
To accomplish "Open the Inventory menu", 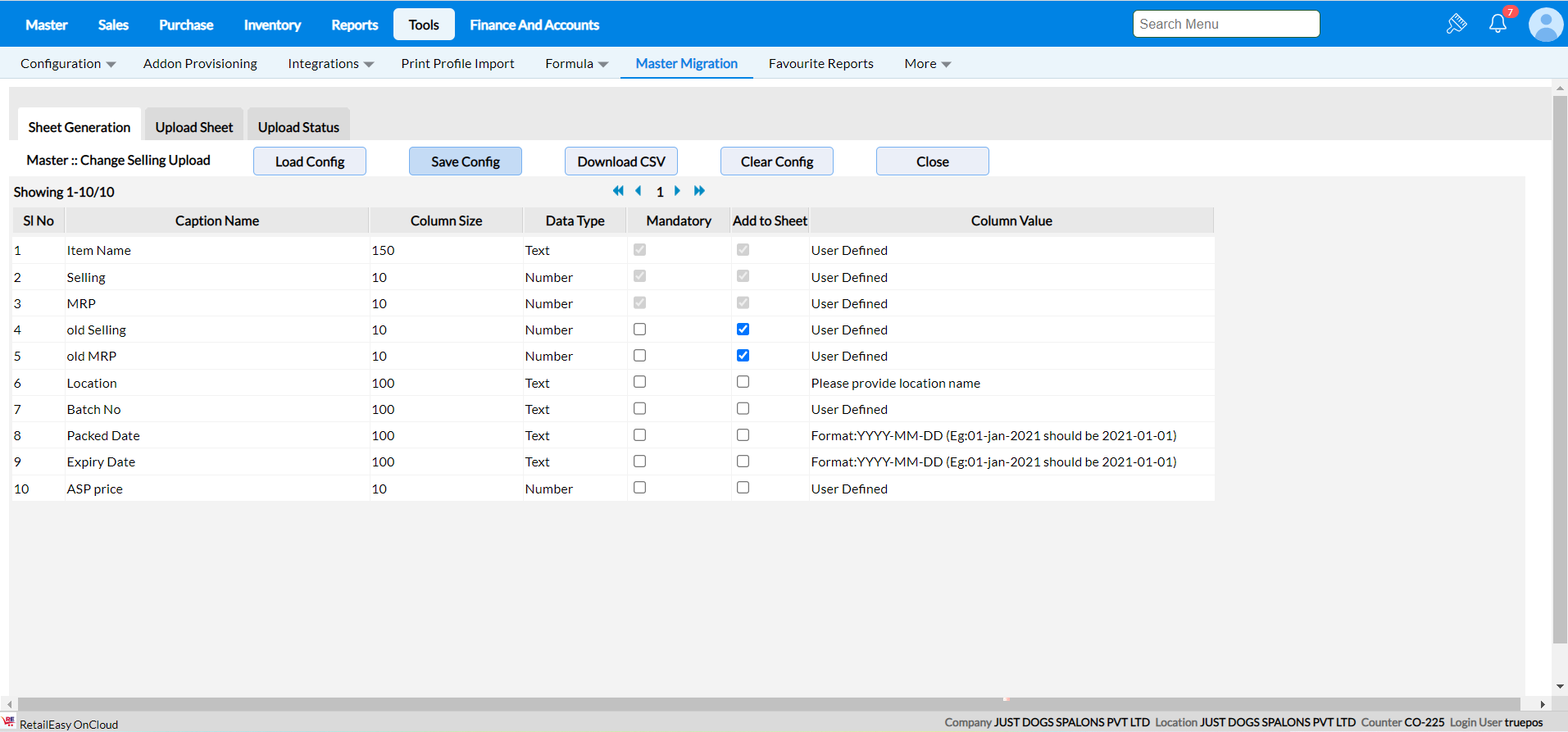I will (x=272, y=25).
